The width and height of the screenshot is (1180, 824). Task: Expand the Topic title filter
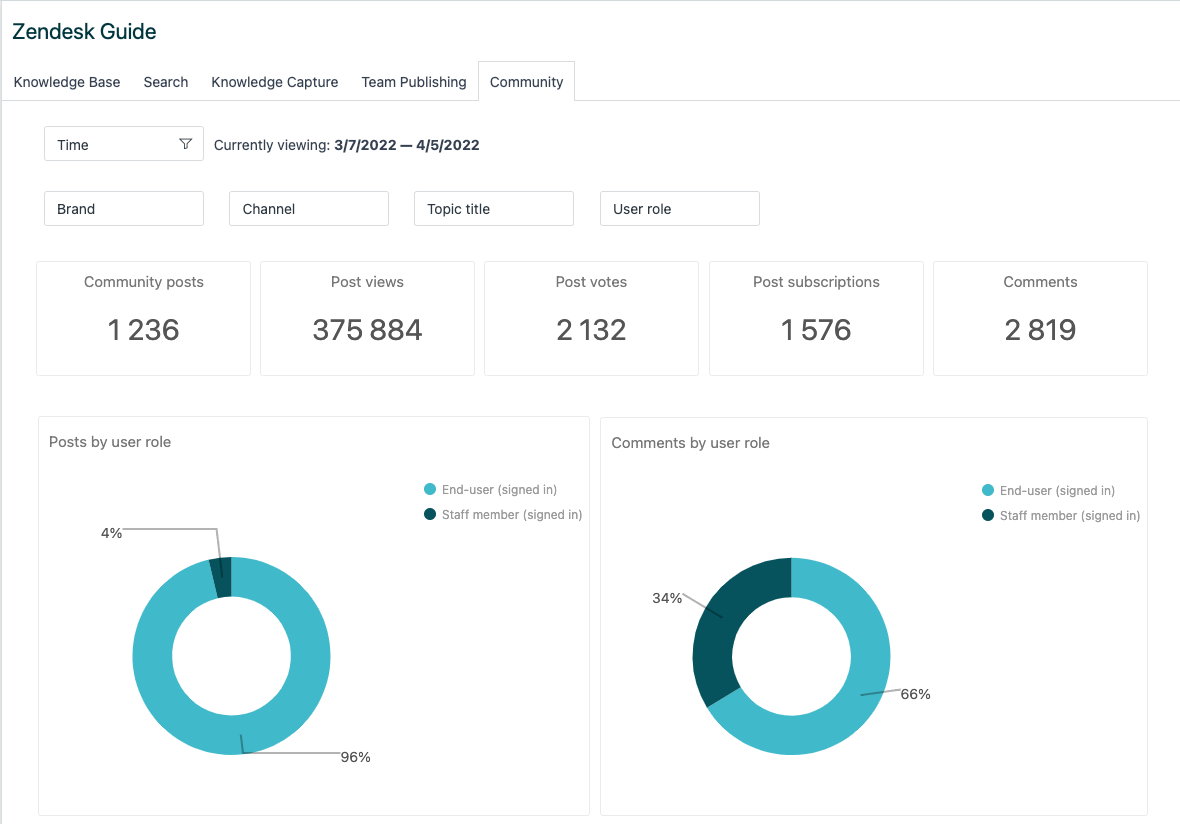coord(493,209)
